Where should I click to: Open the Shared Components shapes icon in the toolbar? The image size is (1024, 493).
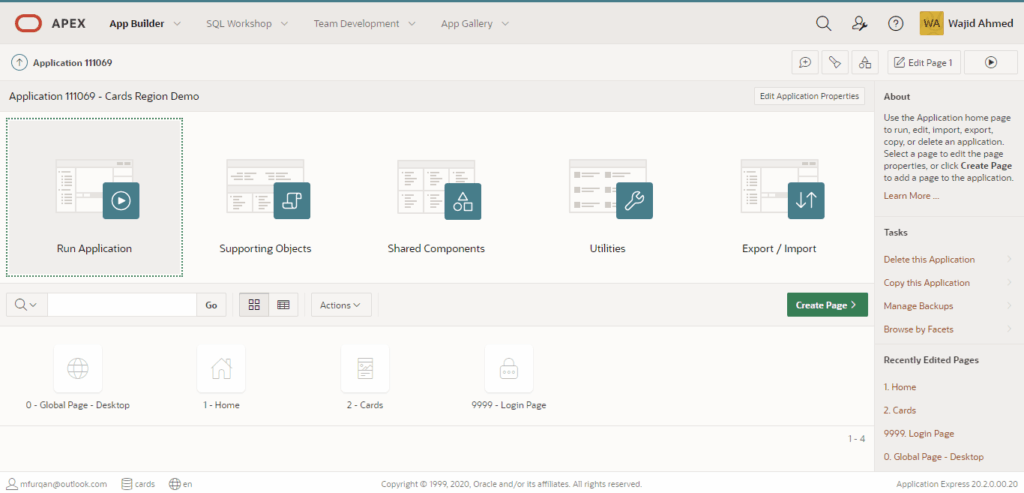pyautogui.click(x=865, y=63)
